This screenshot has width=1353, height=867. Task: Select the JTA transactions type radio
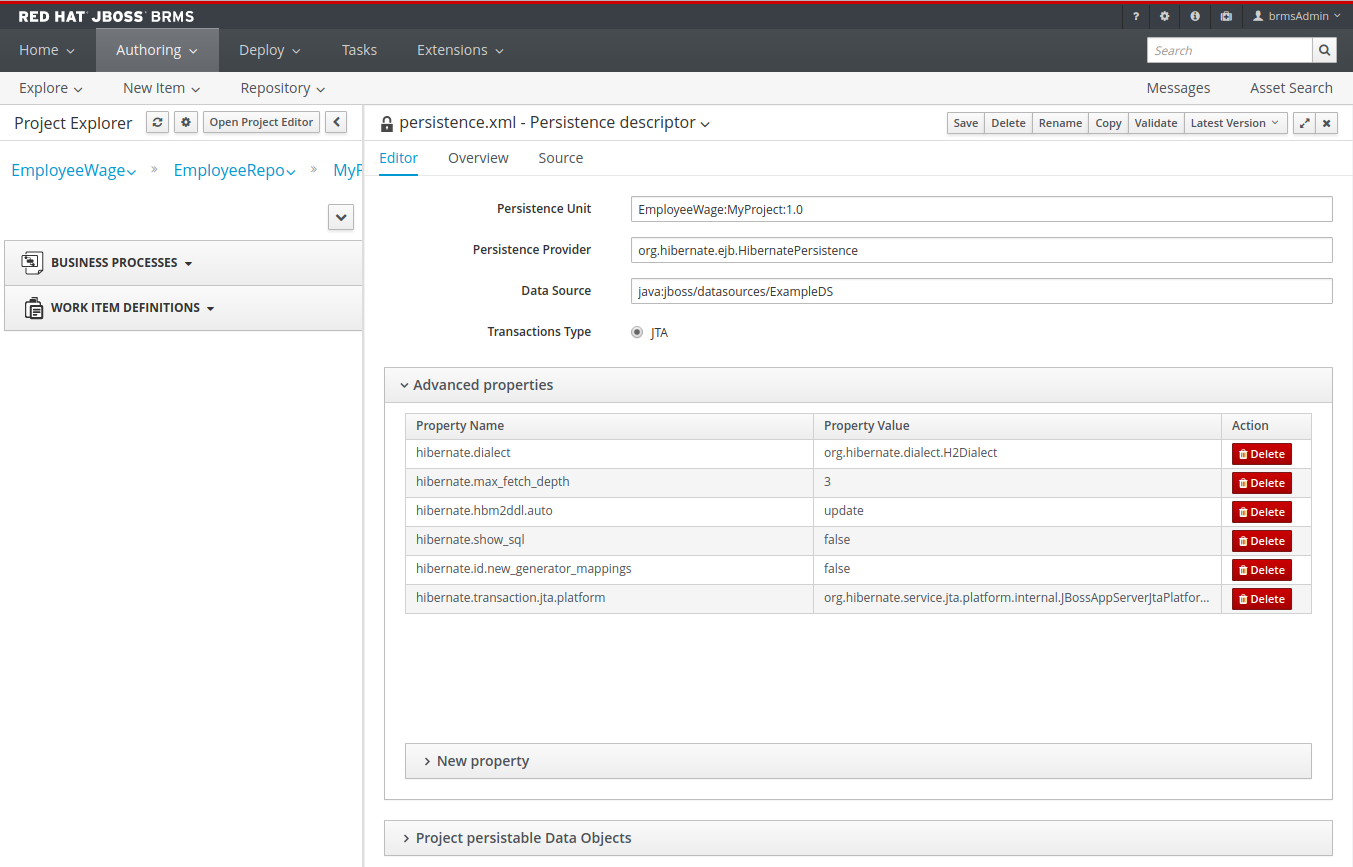[637, 332]
